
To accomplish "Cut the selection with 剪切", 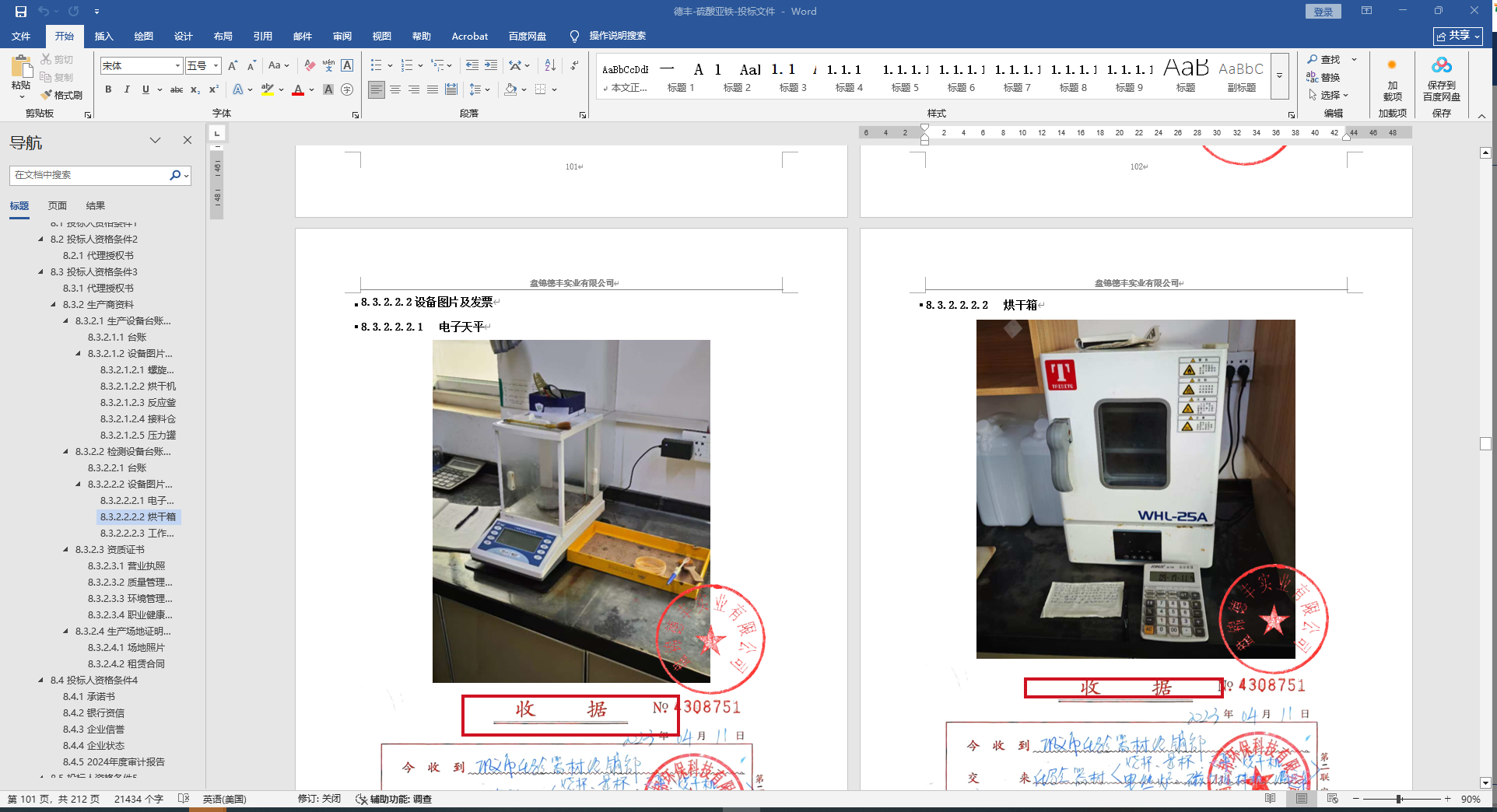I will 57,59.
